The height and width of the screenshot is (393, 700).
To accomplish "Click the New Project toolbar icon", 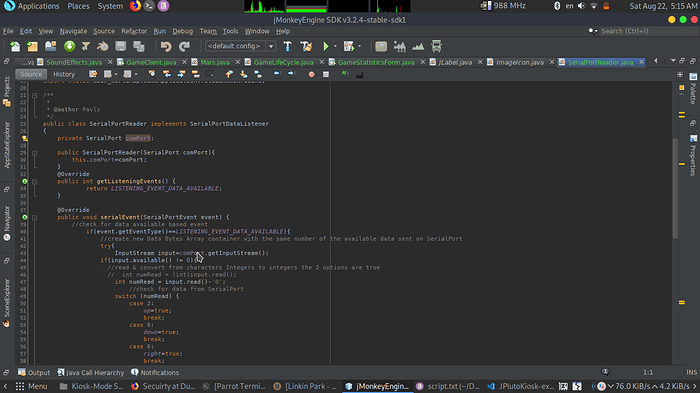I will click(33, 46).
